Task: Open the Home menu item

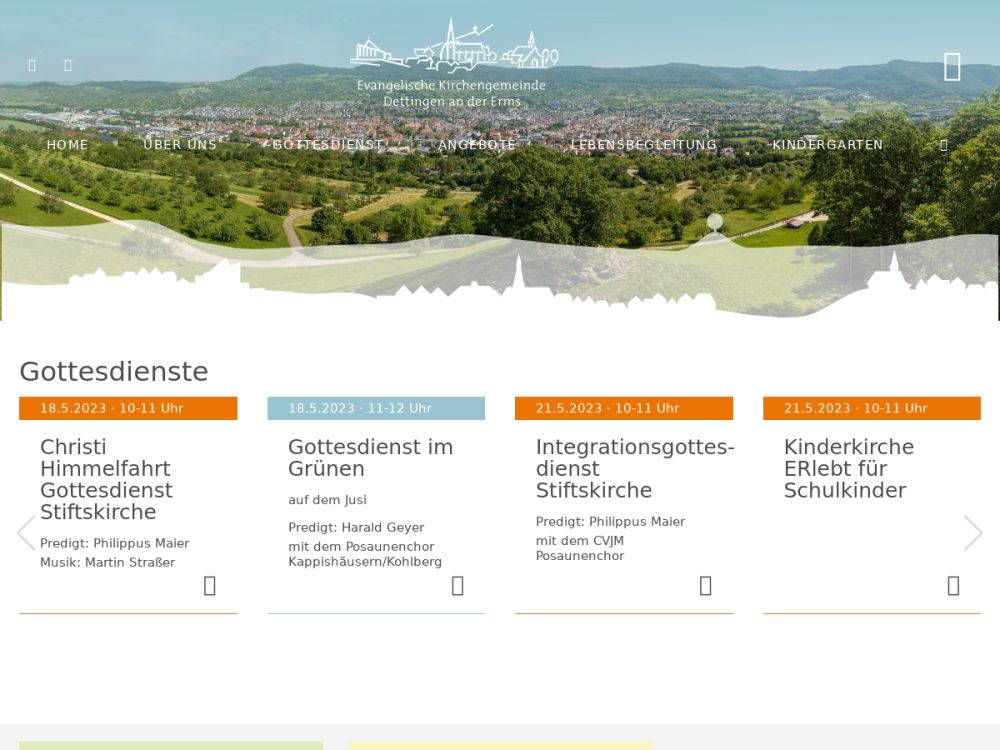Action: coord(67,145)
